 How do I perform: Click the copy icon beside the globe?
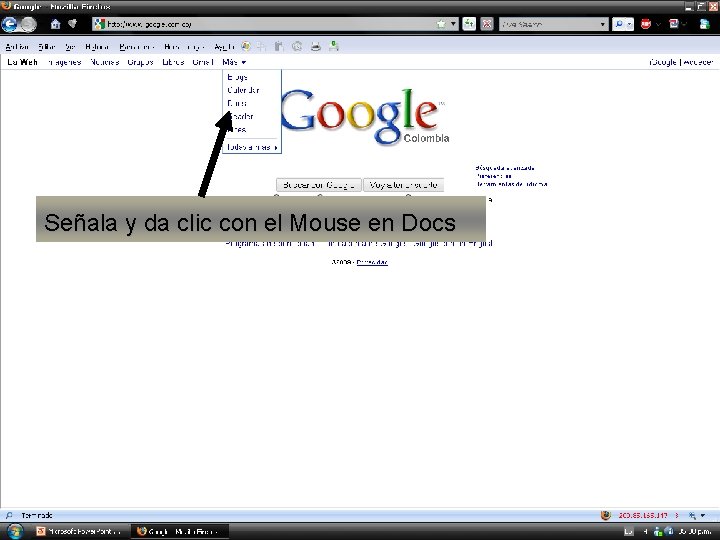(261, 46)
